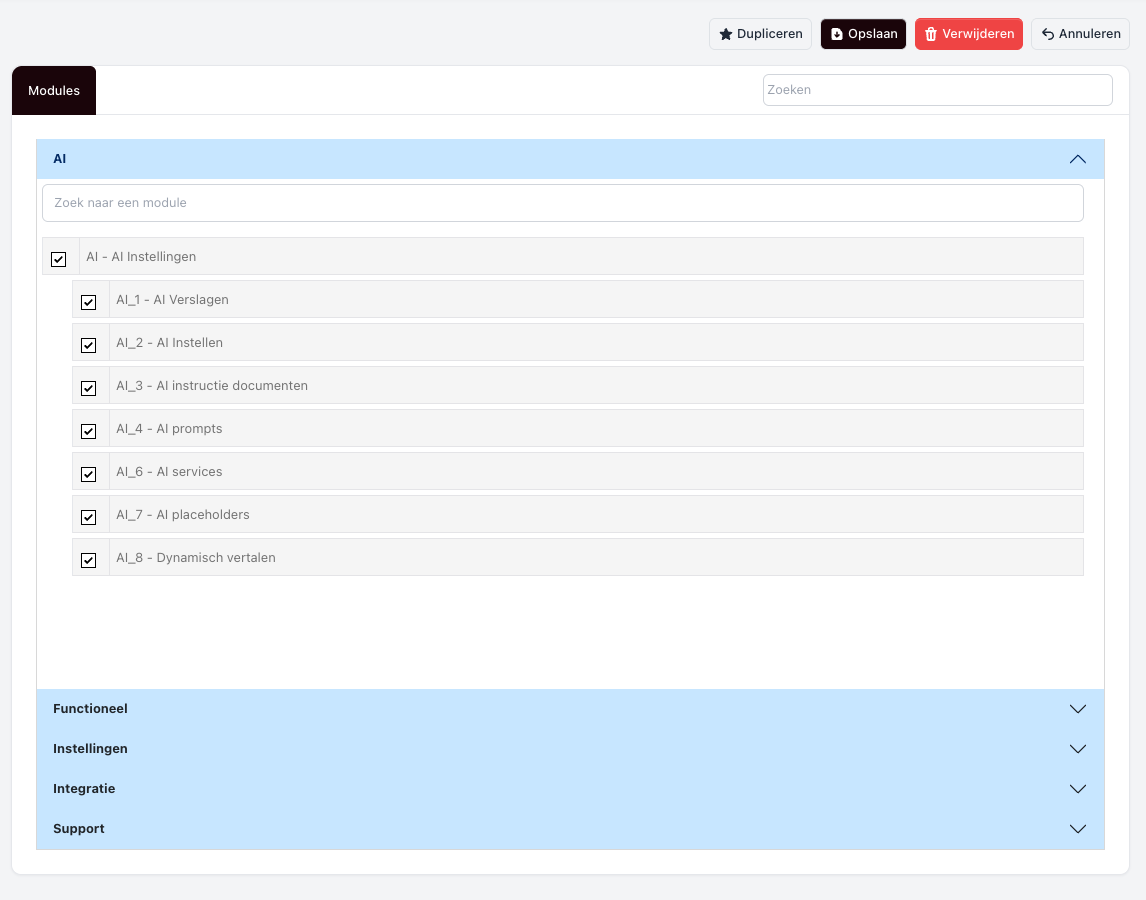Select the 'AI_7 - AI placeholders' row text
The image size is (1146, 900).
183,515
